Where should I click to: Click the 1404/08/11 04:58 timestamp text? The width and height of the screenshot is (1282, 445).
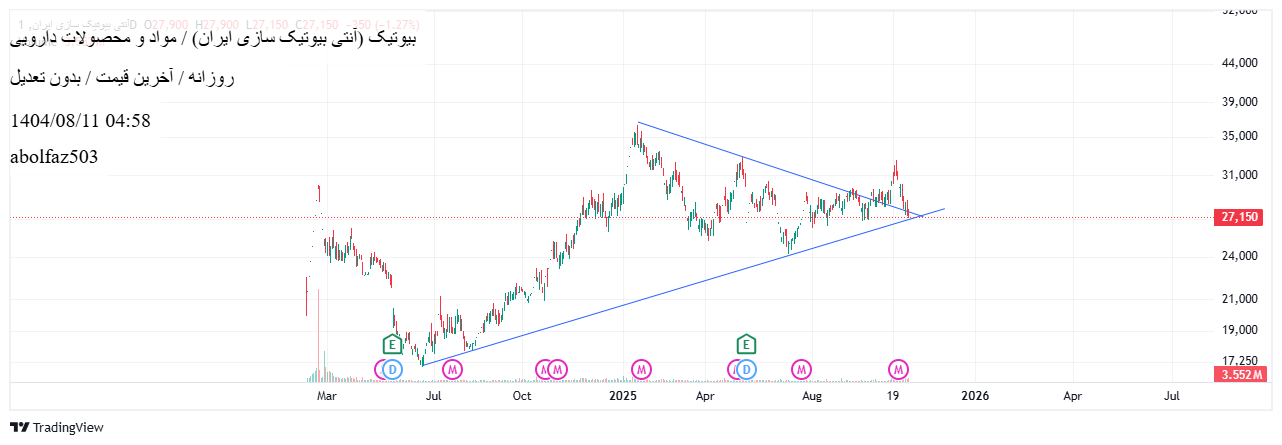coord(80,121)
